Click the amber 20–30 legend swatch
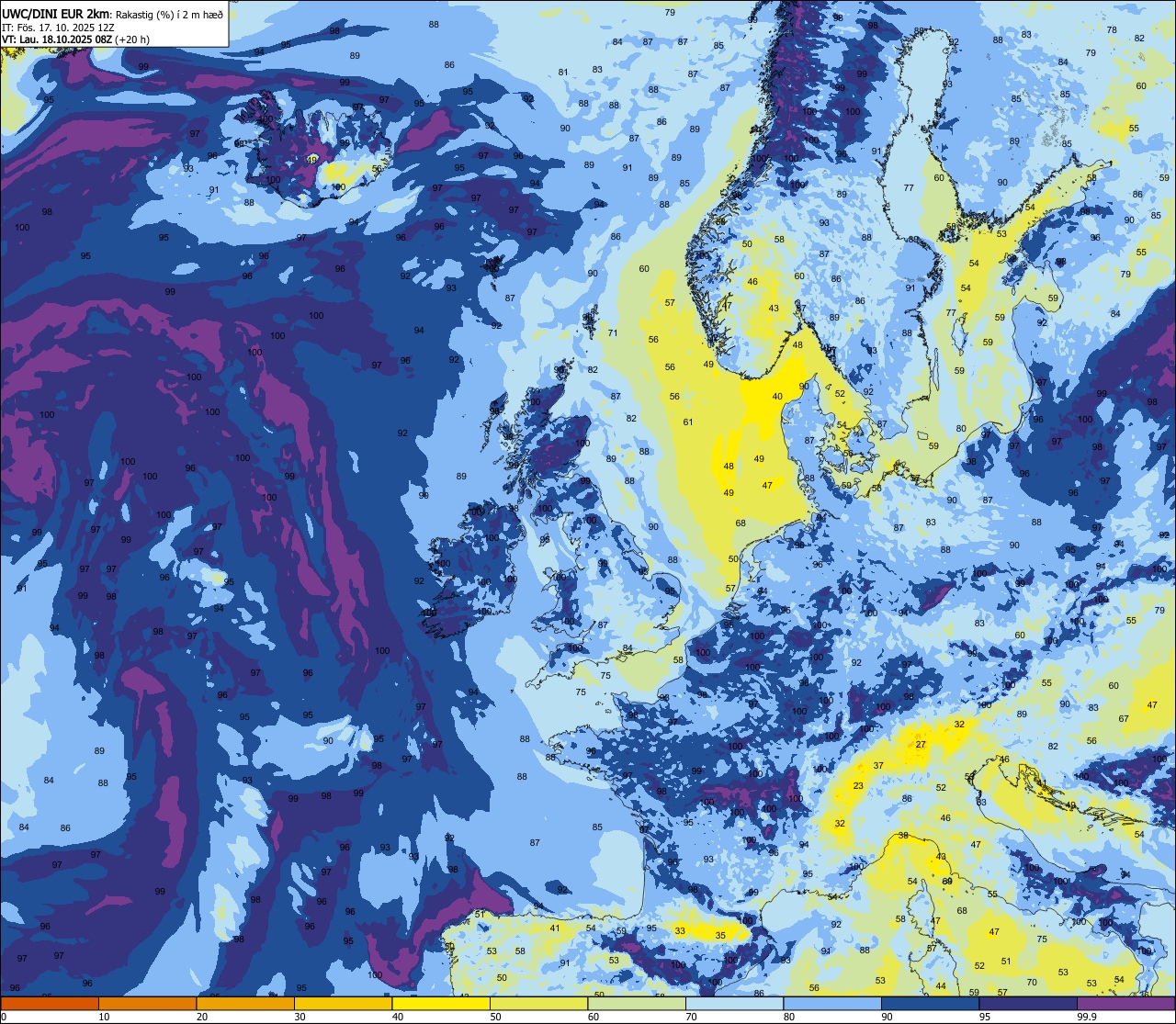This screenshot has height=1024, width=1176. pos(245,1003)
